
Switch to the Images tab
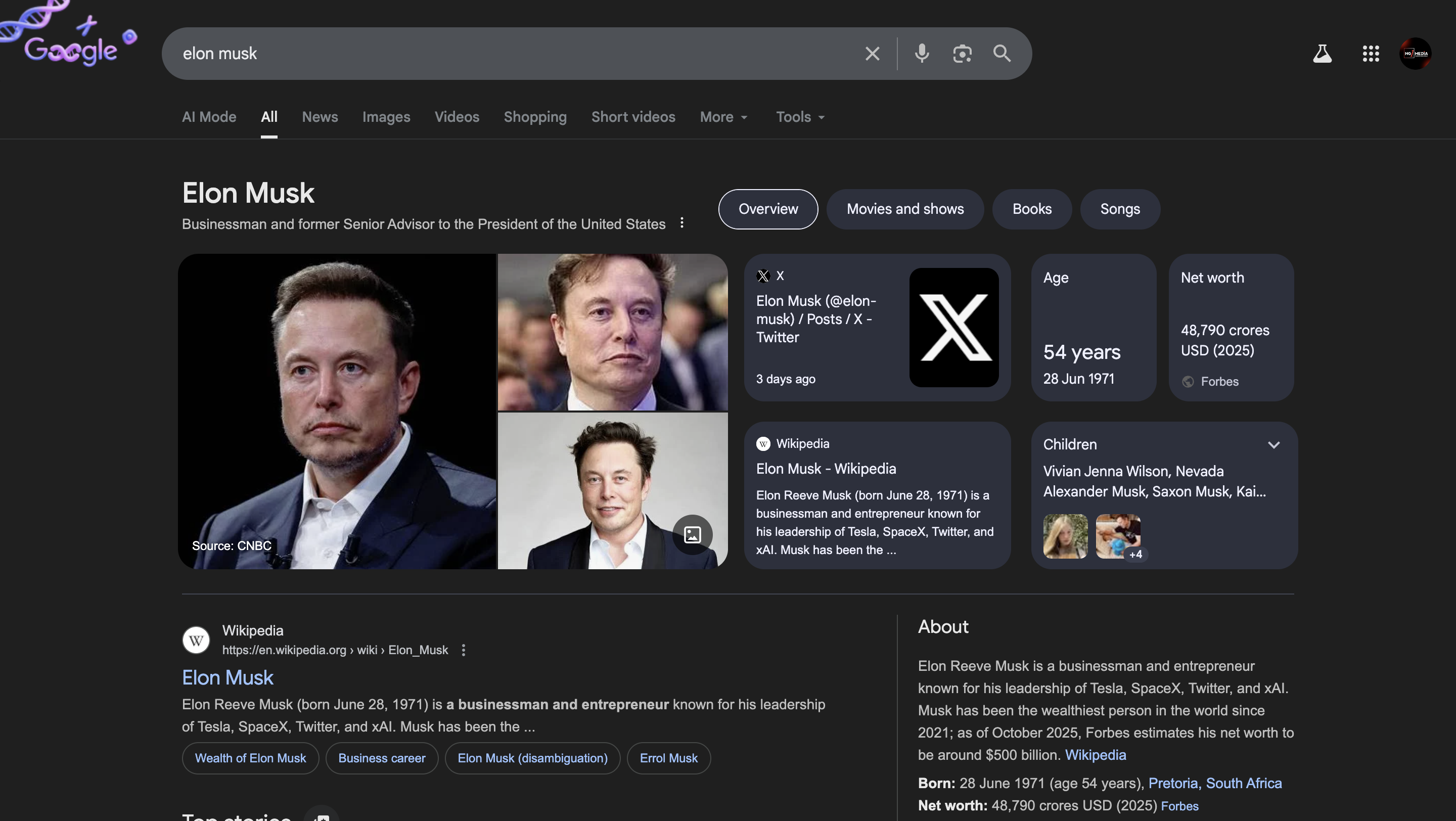386,117
